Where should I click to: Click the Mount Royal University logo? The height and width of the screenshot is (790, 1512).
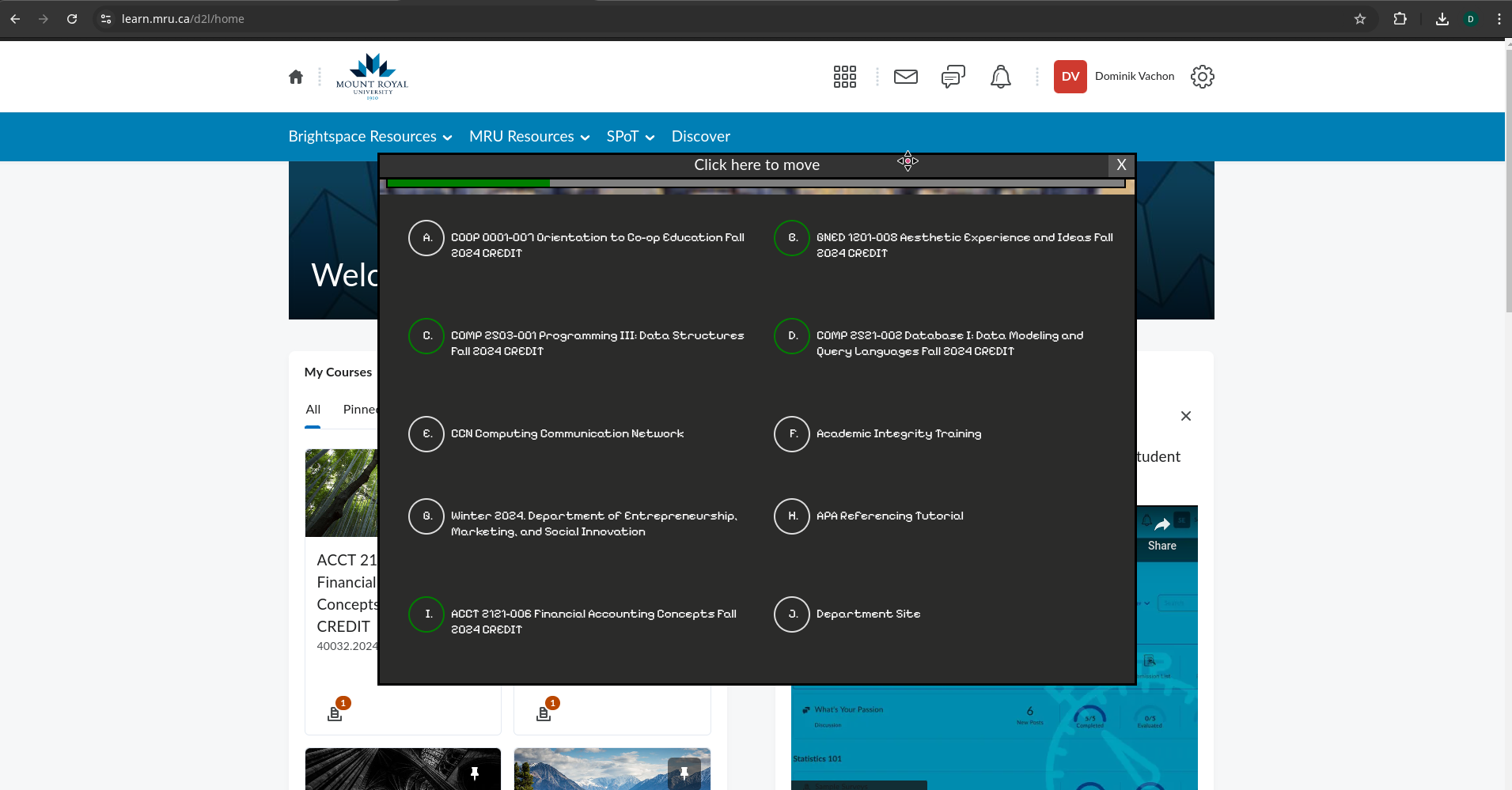point(372,77)
